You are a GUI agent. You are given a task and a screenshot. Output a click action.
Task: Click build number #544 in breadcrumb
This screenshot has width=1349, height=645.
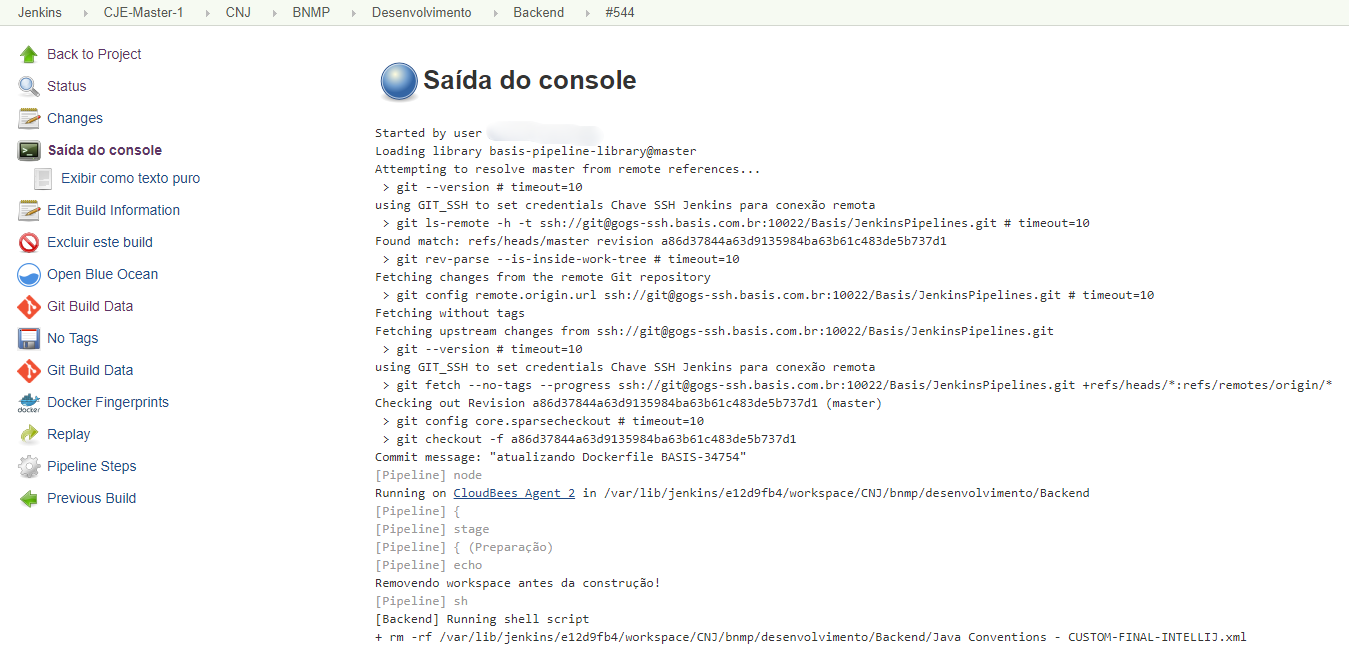click(619, 13)
